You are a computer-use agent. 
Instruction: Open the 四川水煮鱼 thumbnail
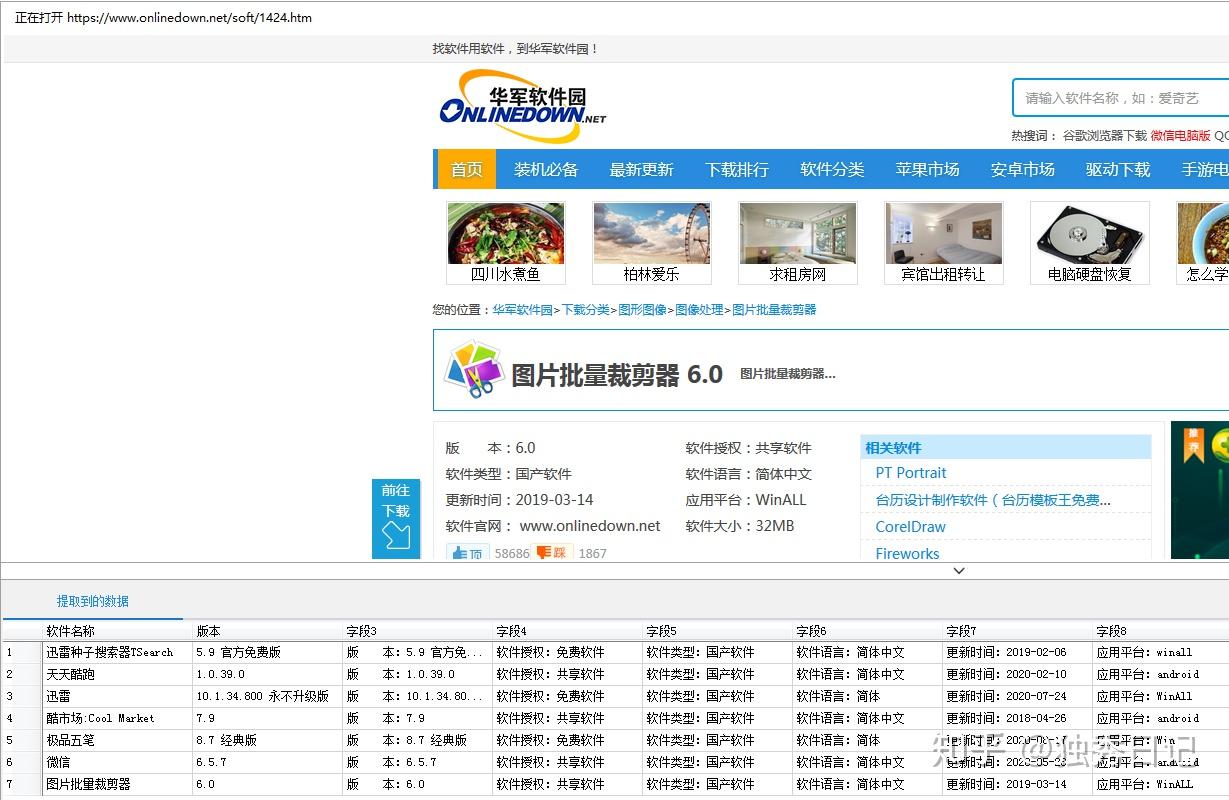click(506, 242)
